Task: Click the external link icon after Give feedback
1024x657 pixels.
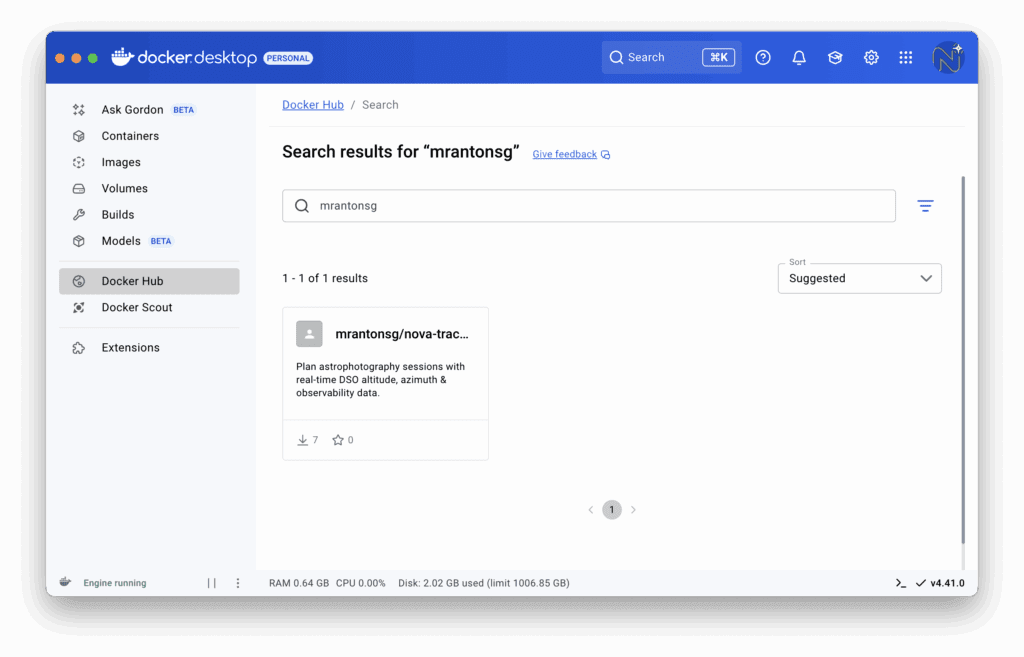Action: pyautogui.click(x=605, y=155)
